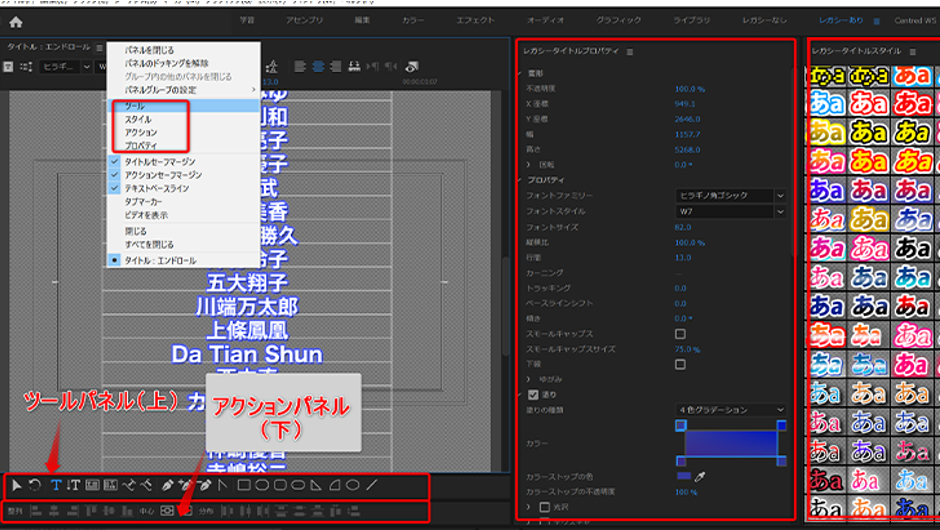Toggle the スモールキャップス checkbox
Screen dimensions: 940x530
tap(680, 334)
